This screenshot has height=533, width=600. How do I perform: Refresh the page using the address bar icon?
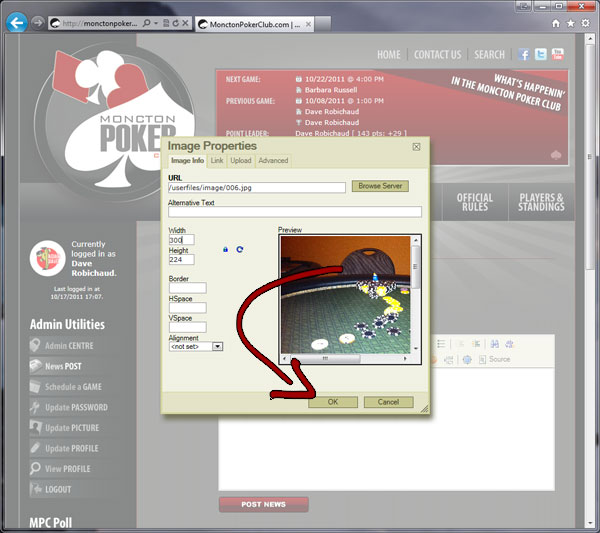(175, 23)
